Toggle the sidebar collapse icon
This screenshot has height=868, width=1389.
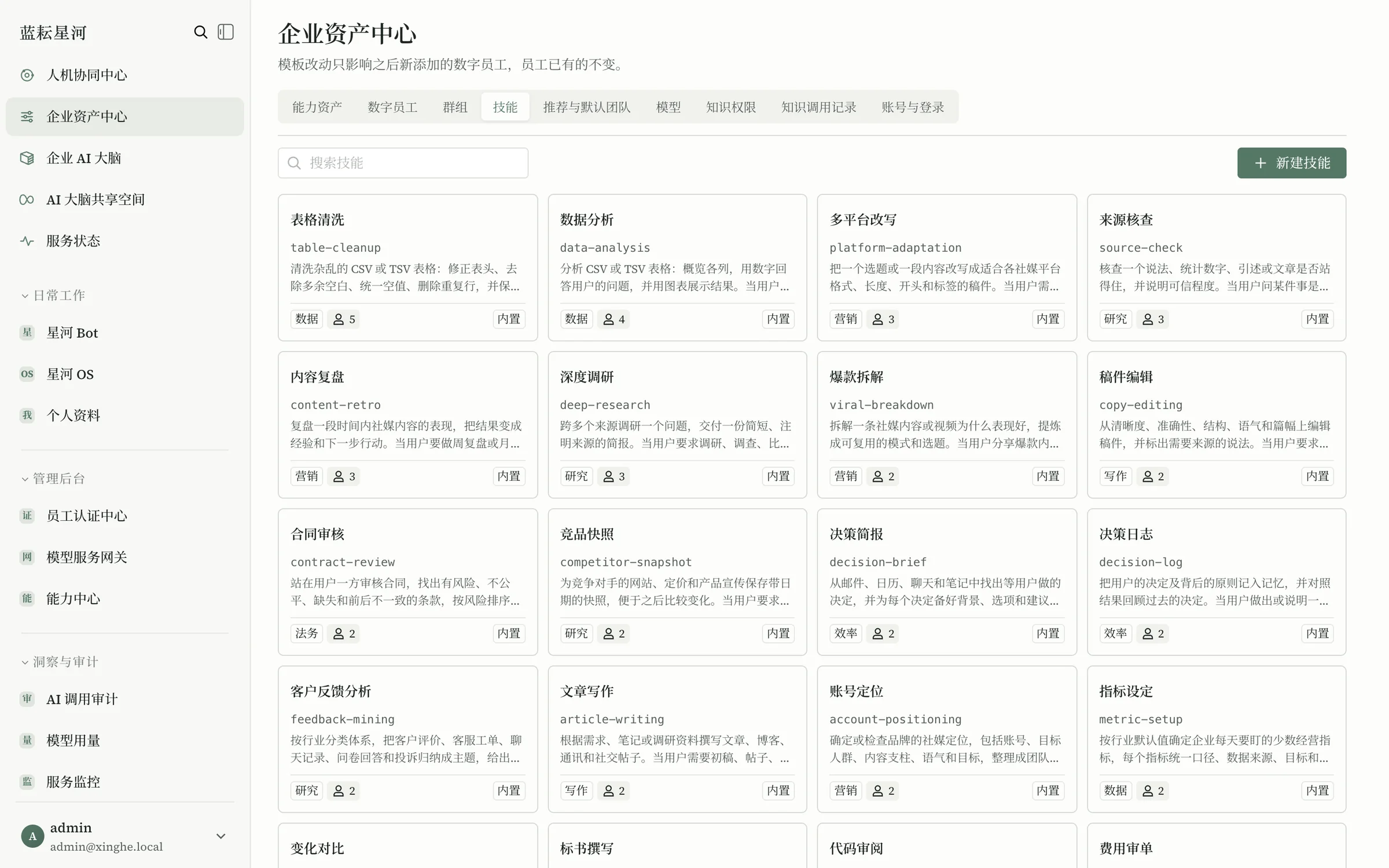[x=226, y=32]
